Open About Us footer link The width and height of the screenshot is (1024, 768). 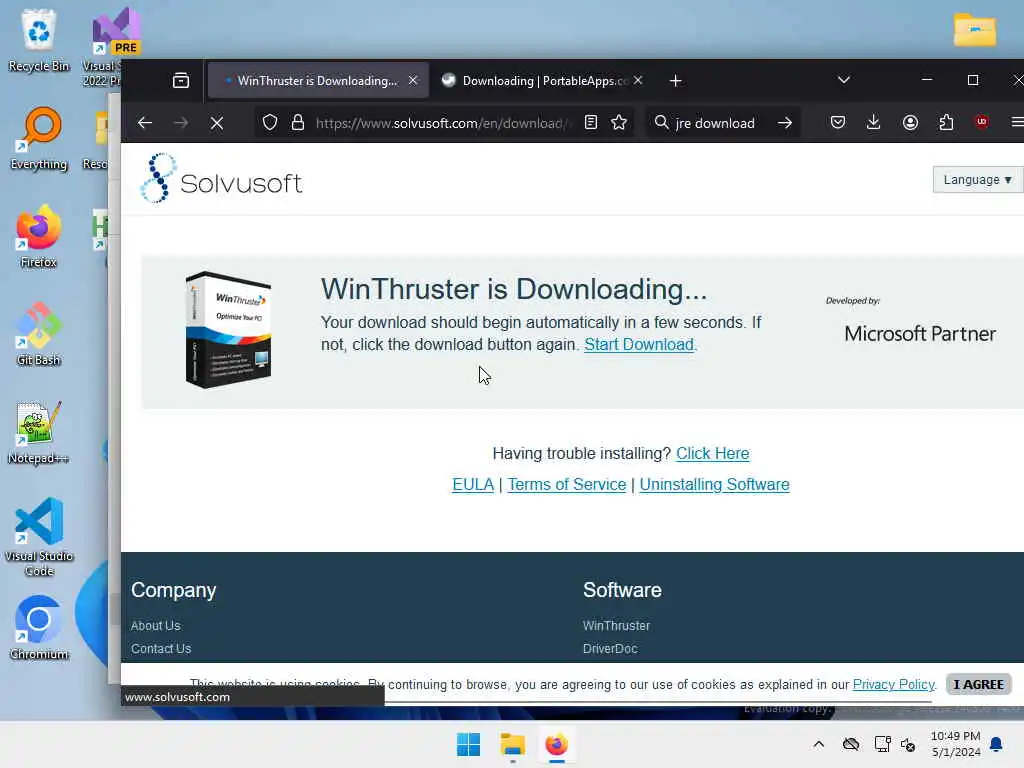(155, 626)
